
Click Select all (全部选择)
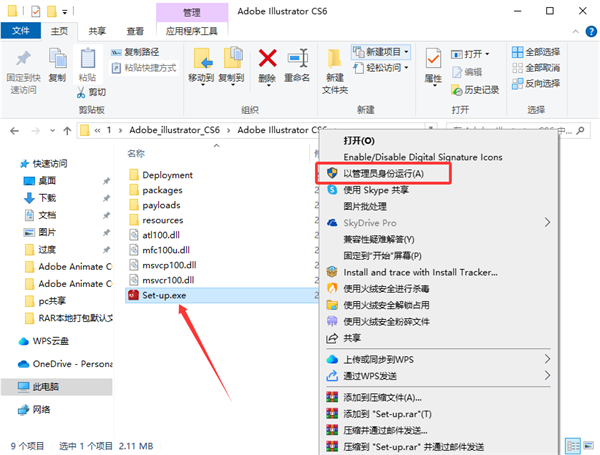pyautogui.click(x=536, y=52)
